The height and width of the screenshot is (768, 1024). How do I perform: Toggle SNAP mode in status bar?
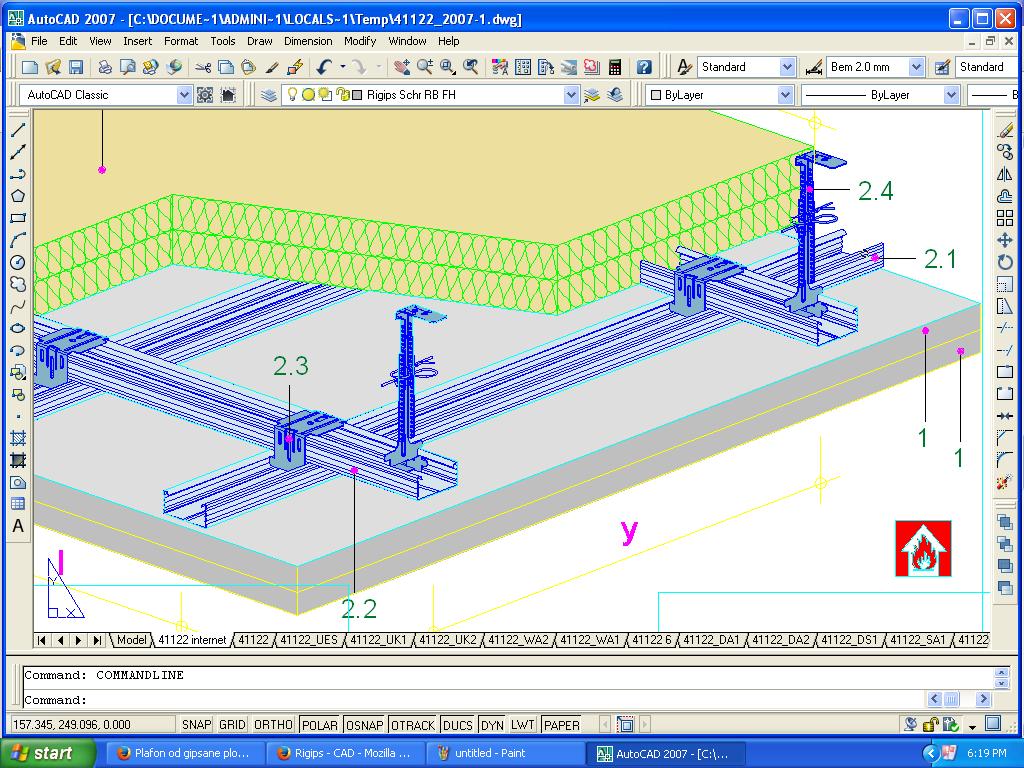[196, 725]
